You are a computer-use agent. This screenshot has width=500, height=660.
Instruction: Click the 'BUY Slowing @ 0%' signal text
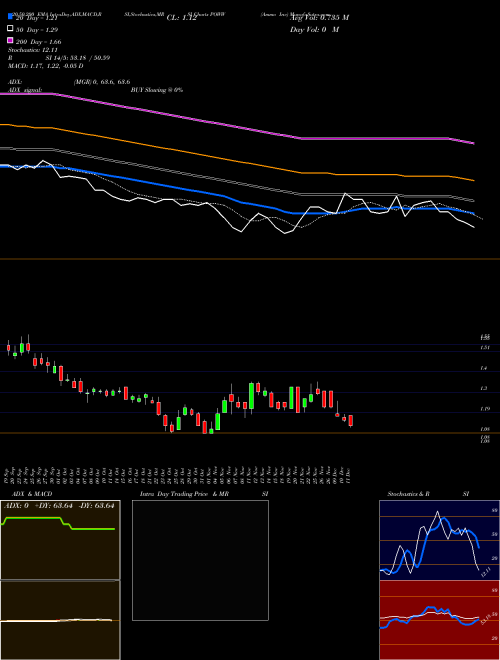tap(157, 90)
